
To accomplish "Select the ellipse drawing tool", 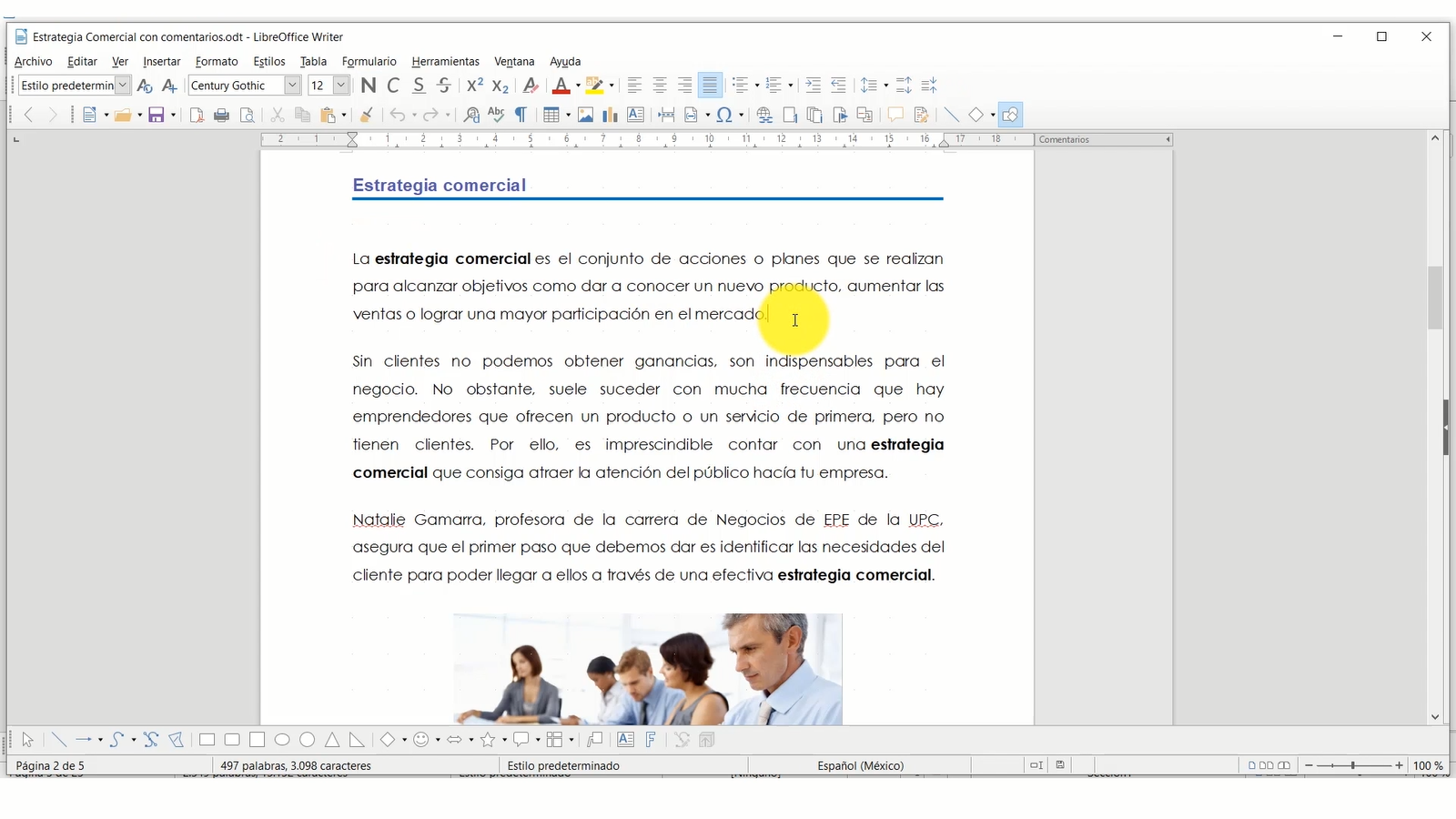I will tap(282, 740).
